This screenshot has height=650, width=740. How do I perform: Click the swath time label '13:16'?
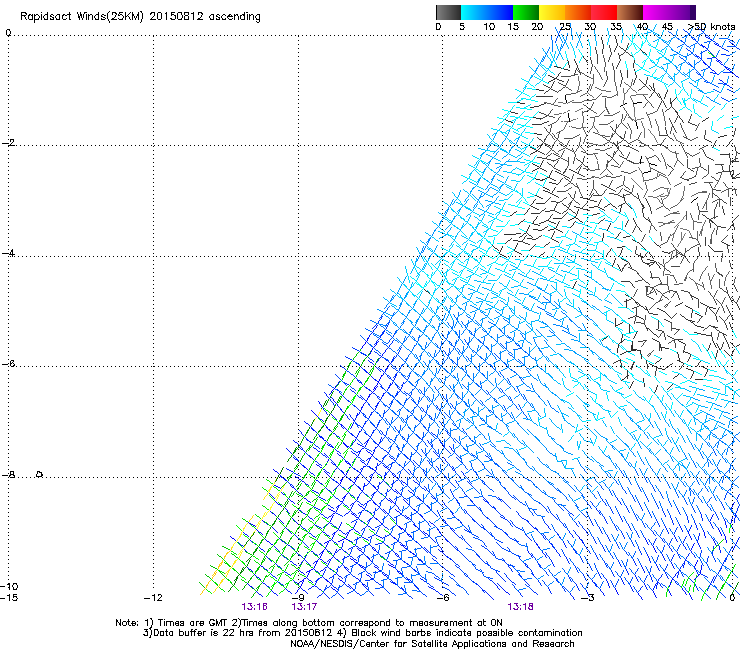pos(254,607)
